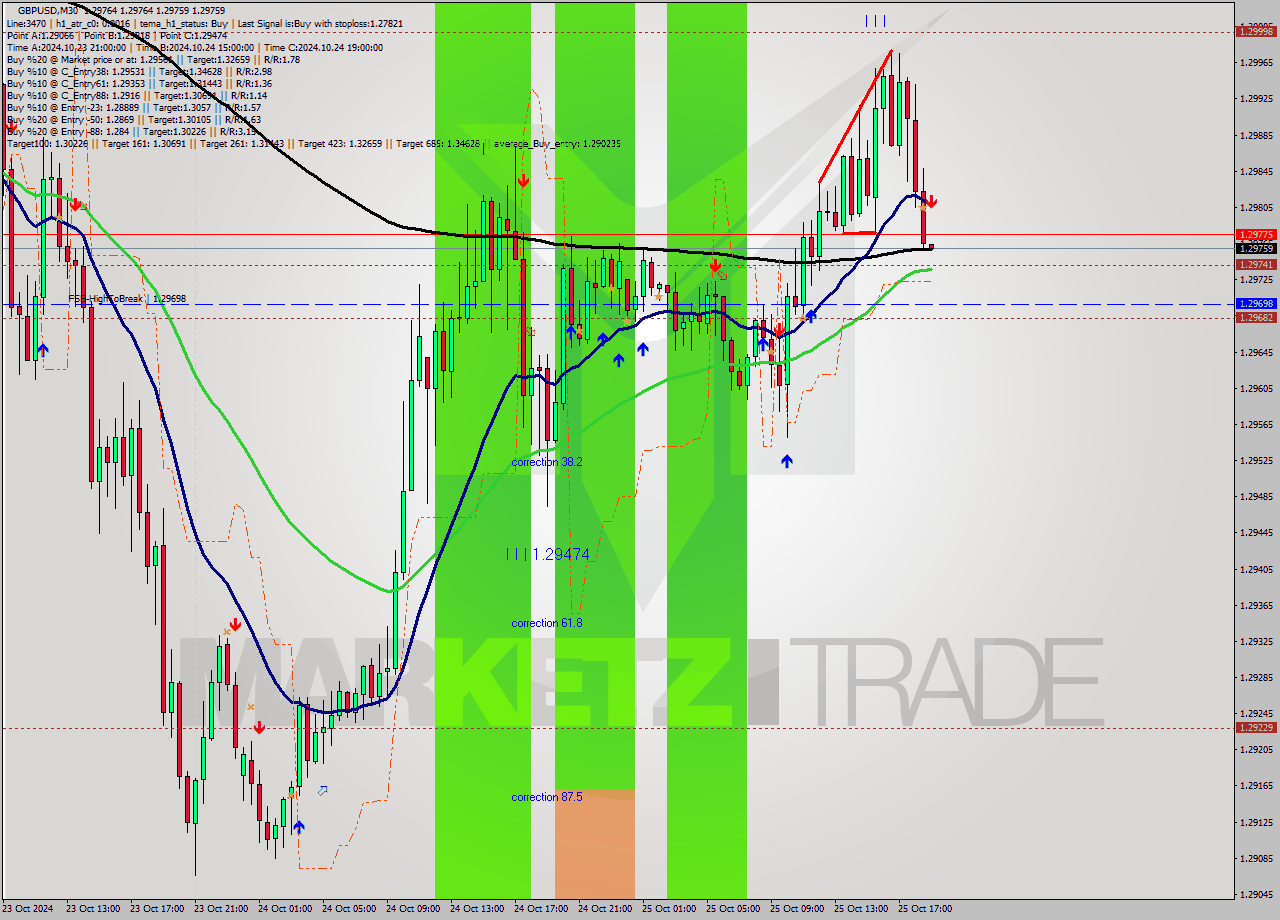This screenshot has height=920, width=1280.
Task: Select 'average_Buy_entry: 1.290235' label
Action: point(557,144)
